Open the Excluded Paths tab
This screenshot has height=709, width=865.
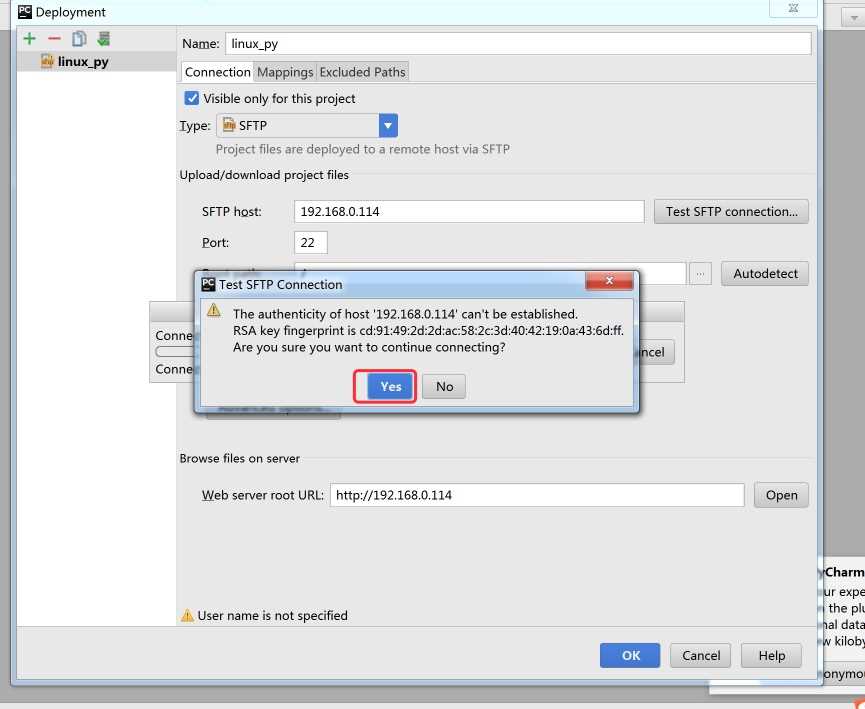pos(362,72)
